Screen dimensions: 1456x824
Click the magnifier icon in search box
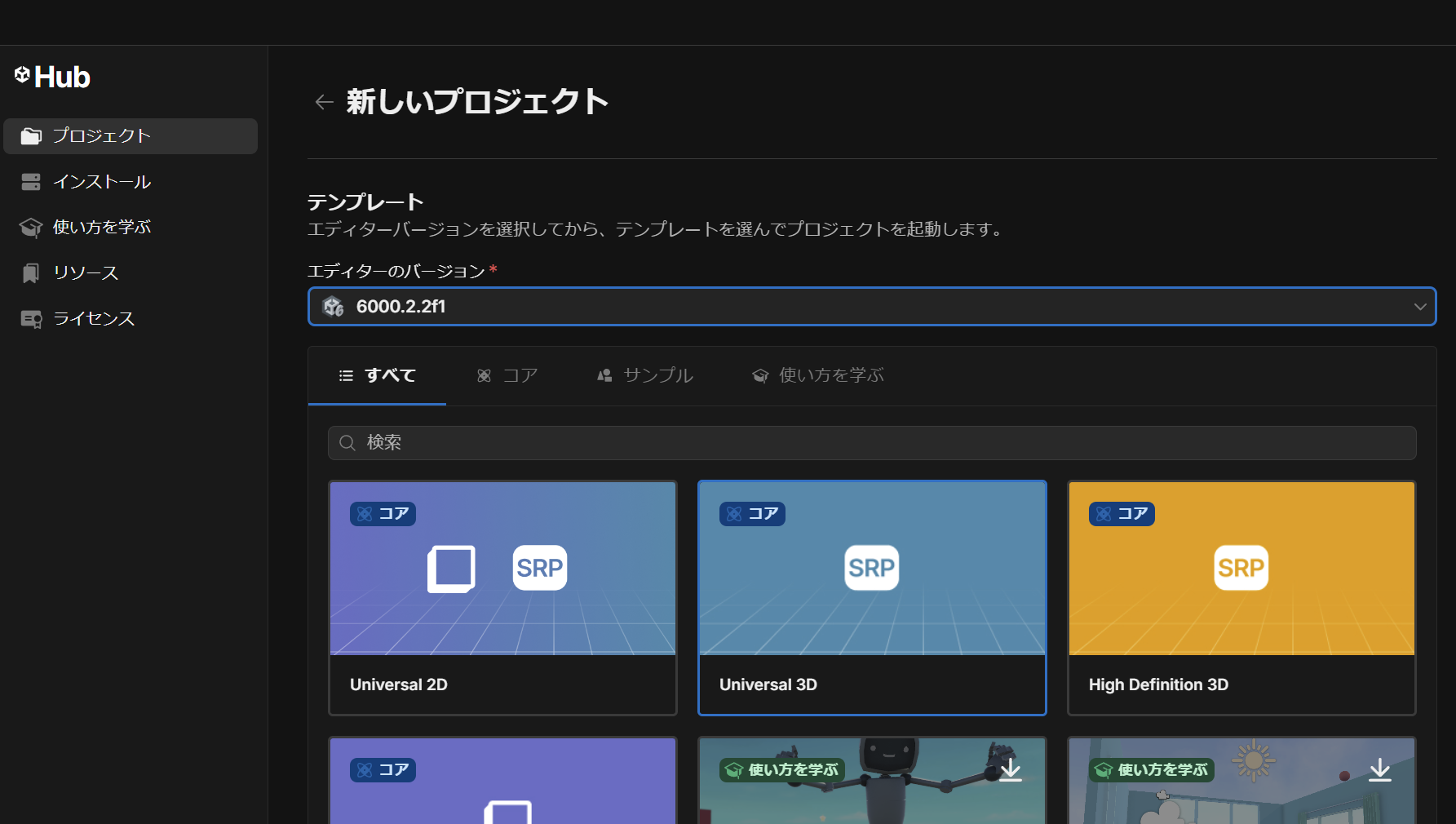click(x=347, y=443)
